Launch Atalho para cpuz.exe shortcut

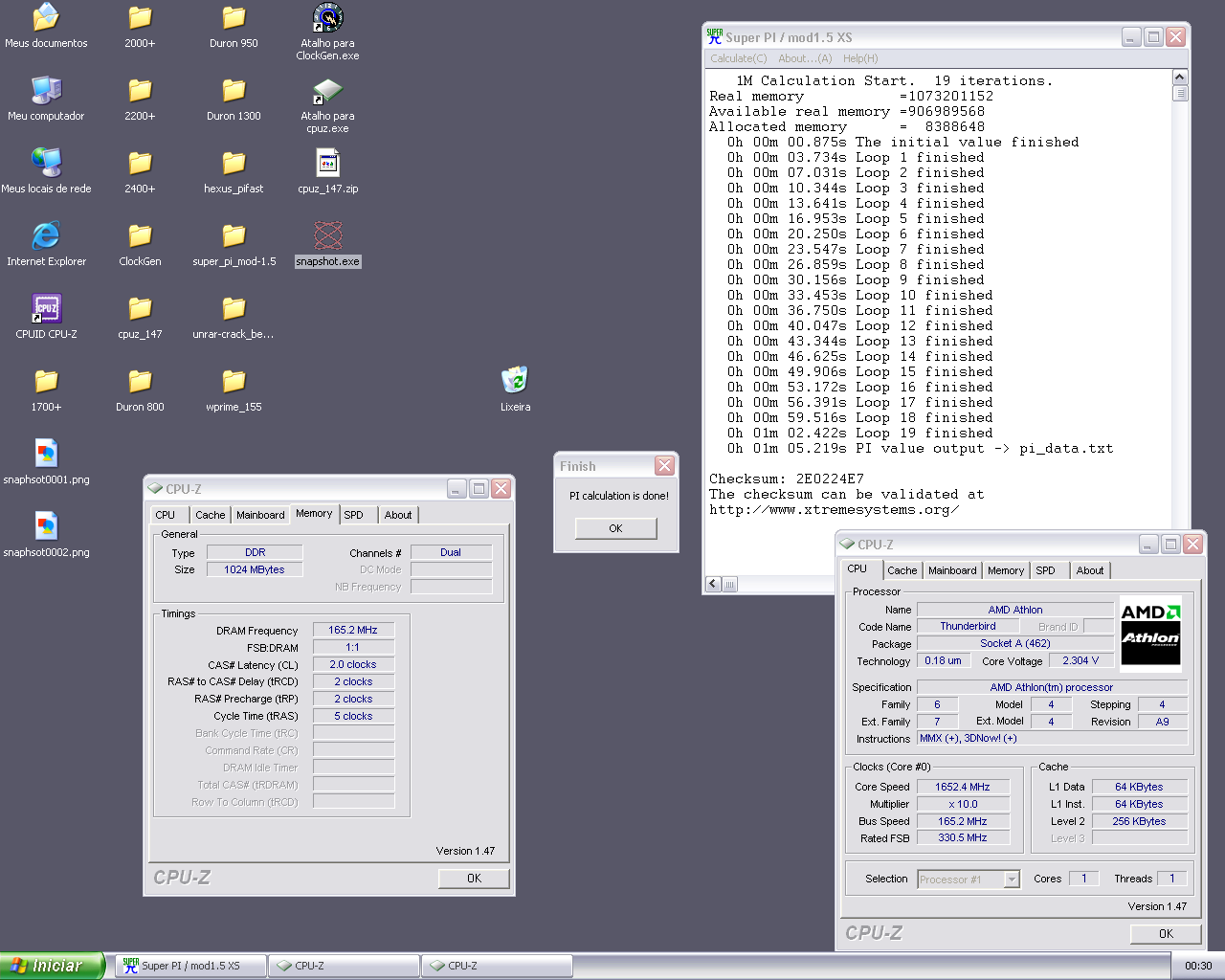click(327, 104)
